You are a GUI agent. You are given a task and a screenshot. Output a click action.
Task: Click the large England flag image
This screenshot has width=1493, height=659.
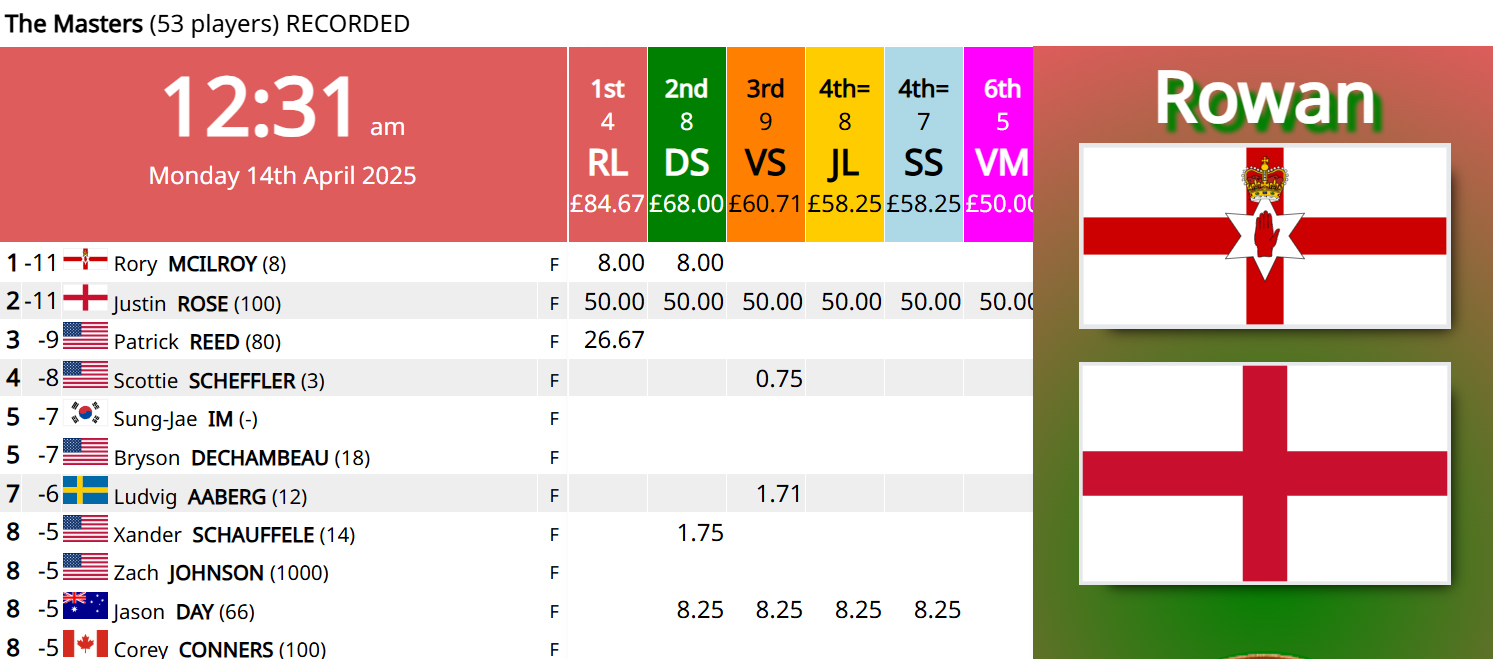[x=1265, y=473]
